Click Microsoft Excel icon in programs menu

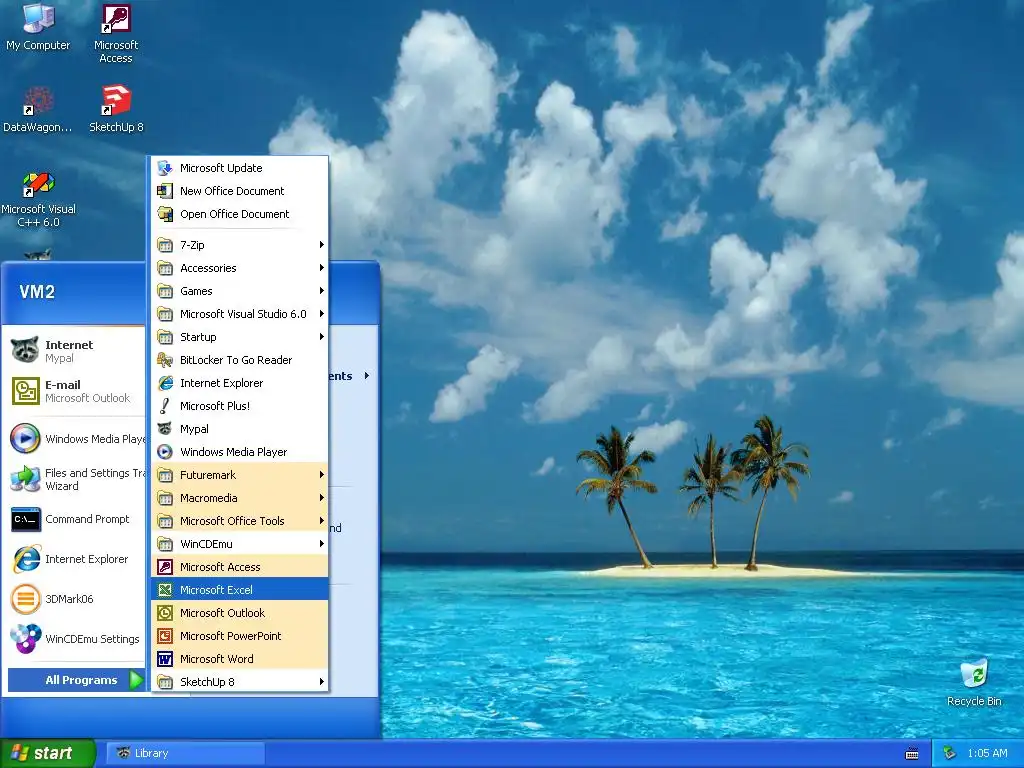[x=165, y=590]
